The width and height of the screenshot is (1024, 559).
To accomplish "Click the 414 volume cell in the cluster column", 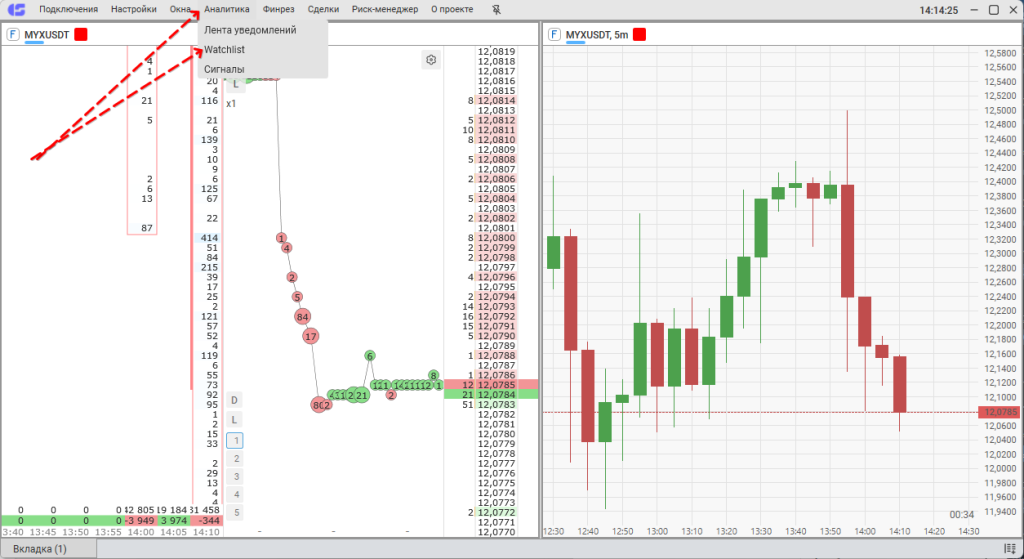I will (x=208, y=238).
